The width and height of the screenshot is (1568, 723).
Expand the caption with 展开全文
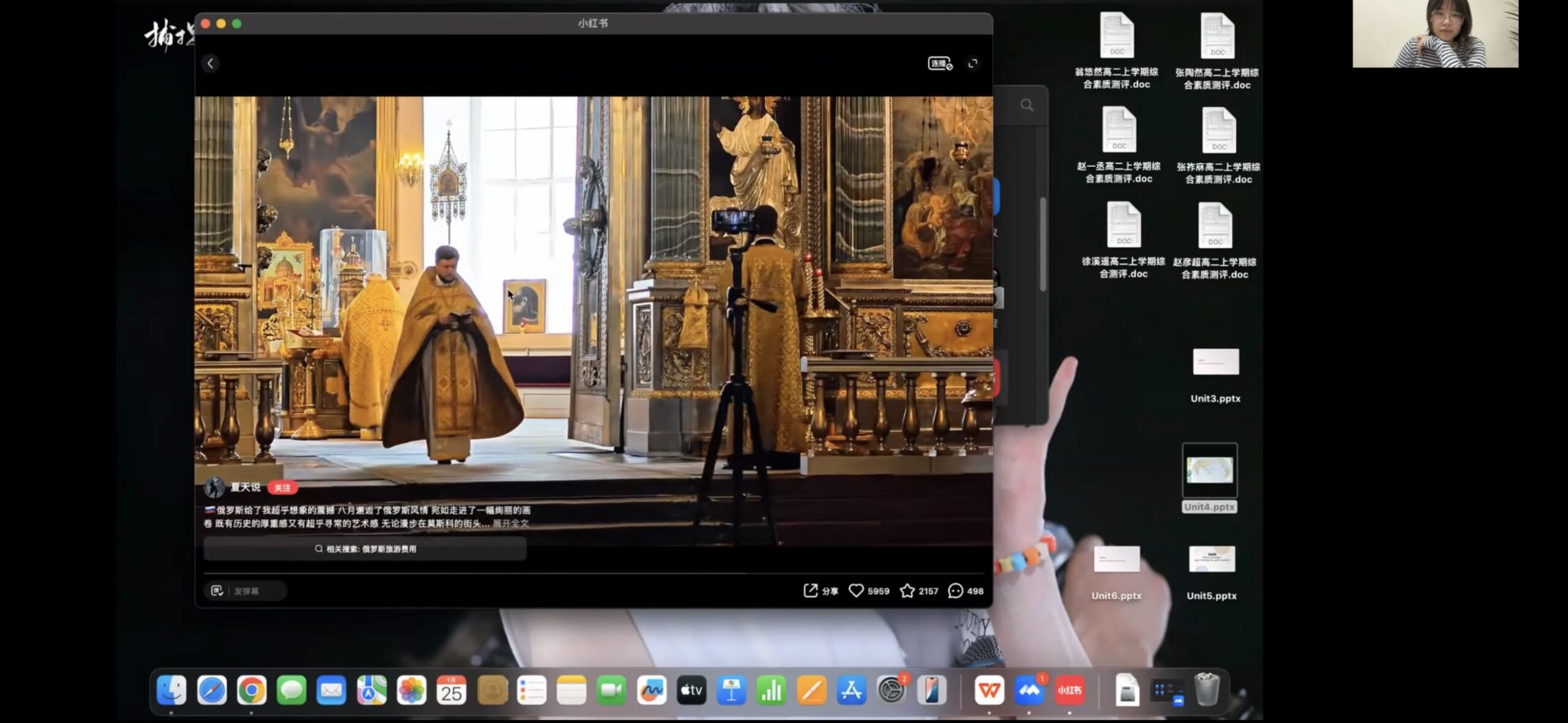510,523
